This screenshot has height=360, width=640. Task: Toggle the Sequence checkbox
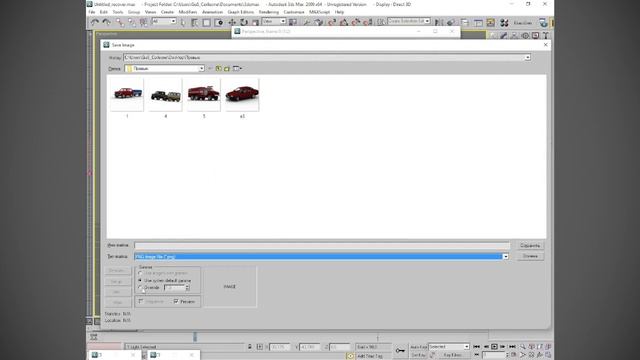click(x=141, y=301)
